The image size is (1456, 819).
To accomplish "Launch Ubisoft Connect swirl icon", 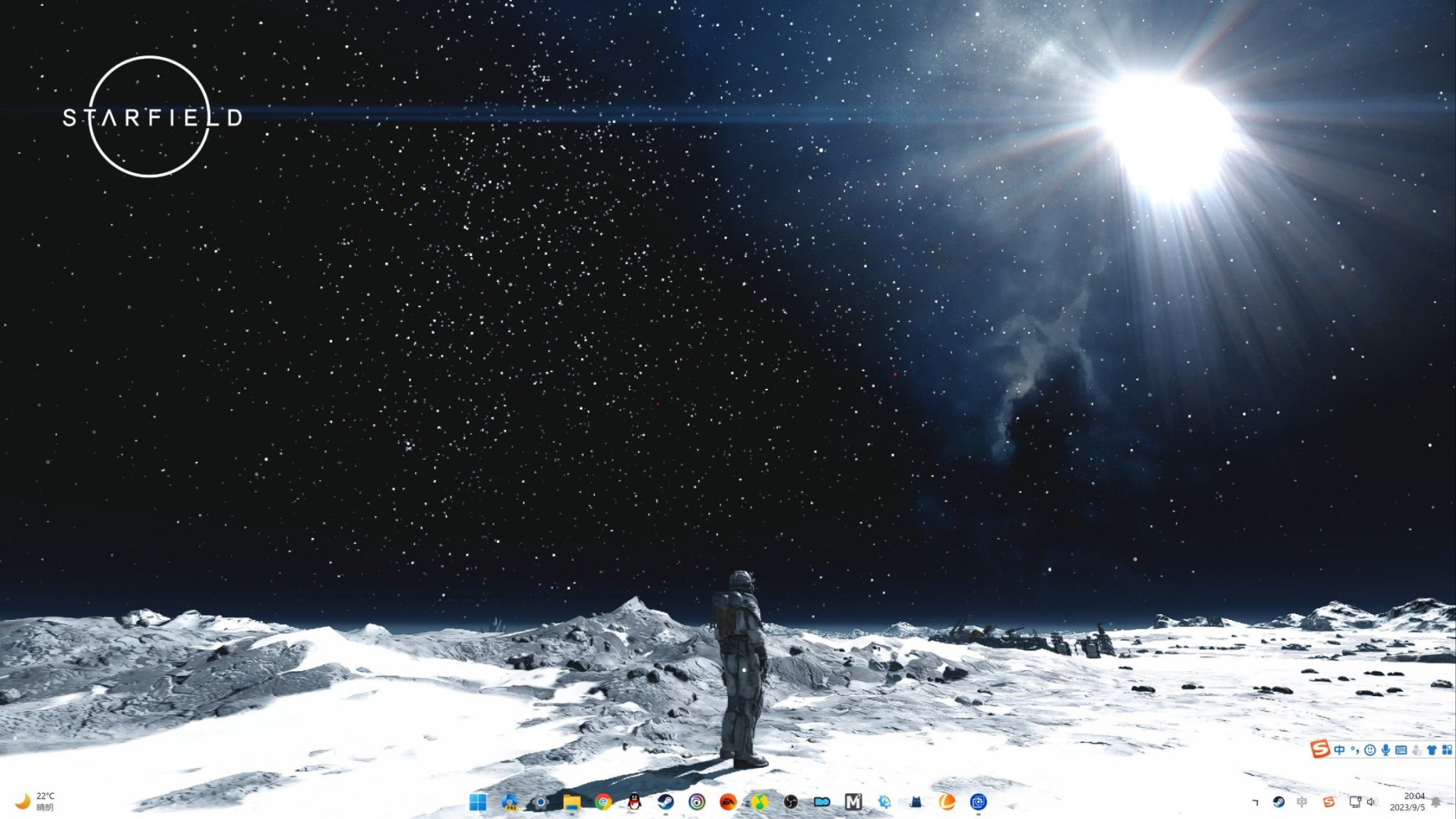I will tap(697, 803).
